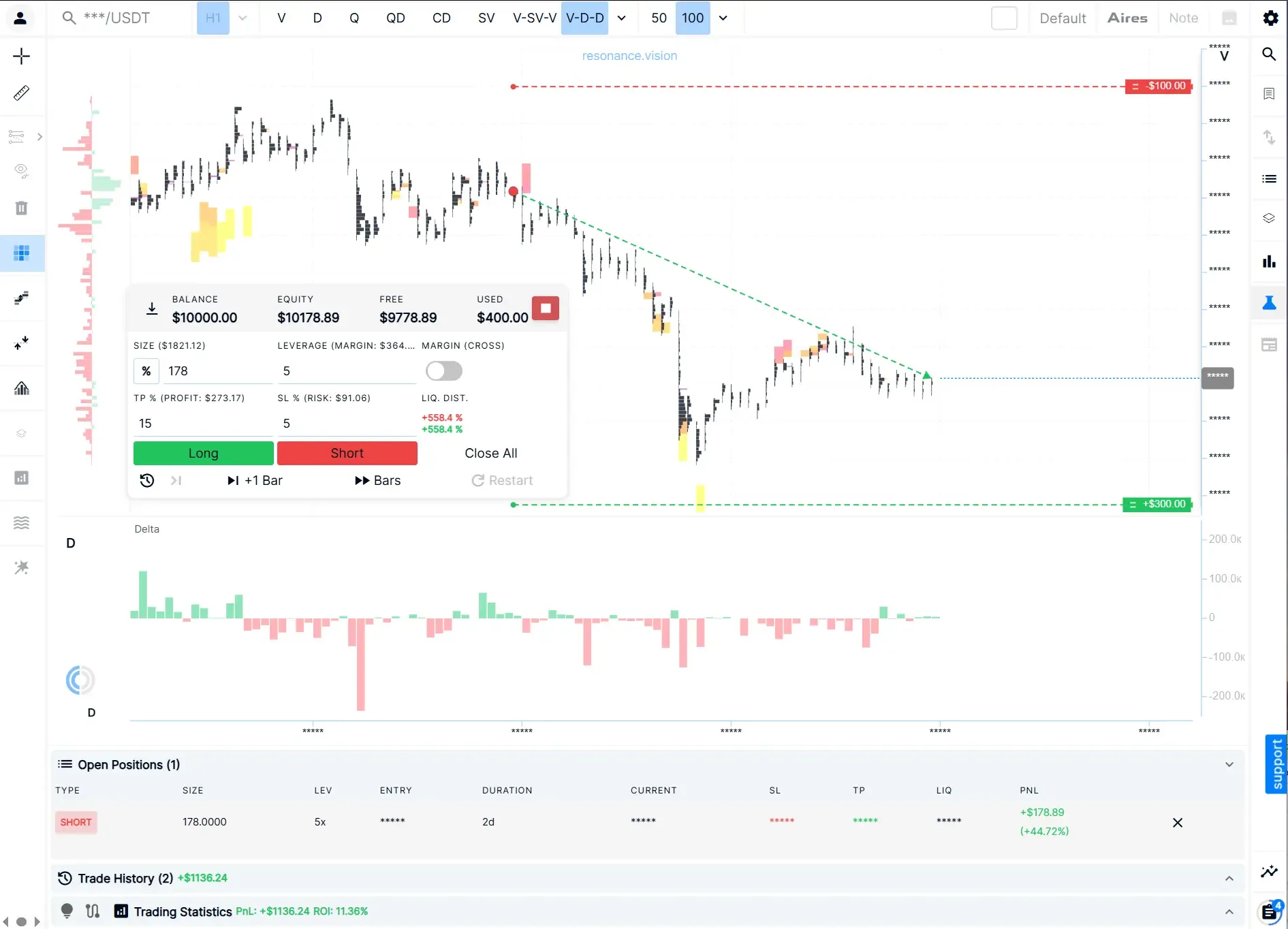Click the waves icon in left sidebar
The width and height of the screenshot is (1288, 929).
[22, 522]
